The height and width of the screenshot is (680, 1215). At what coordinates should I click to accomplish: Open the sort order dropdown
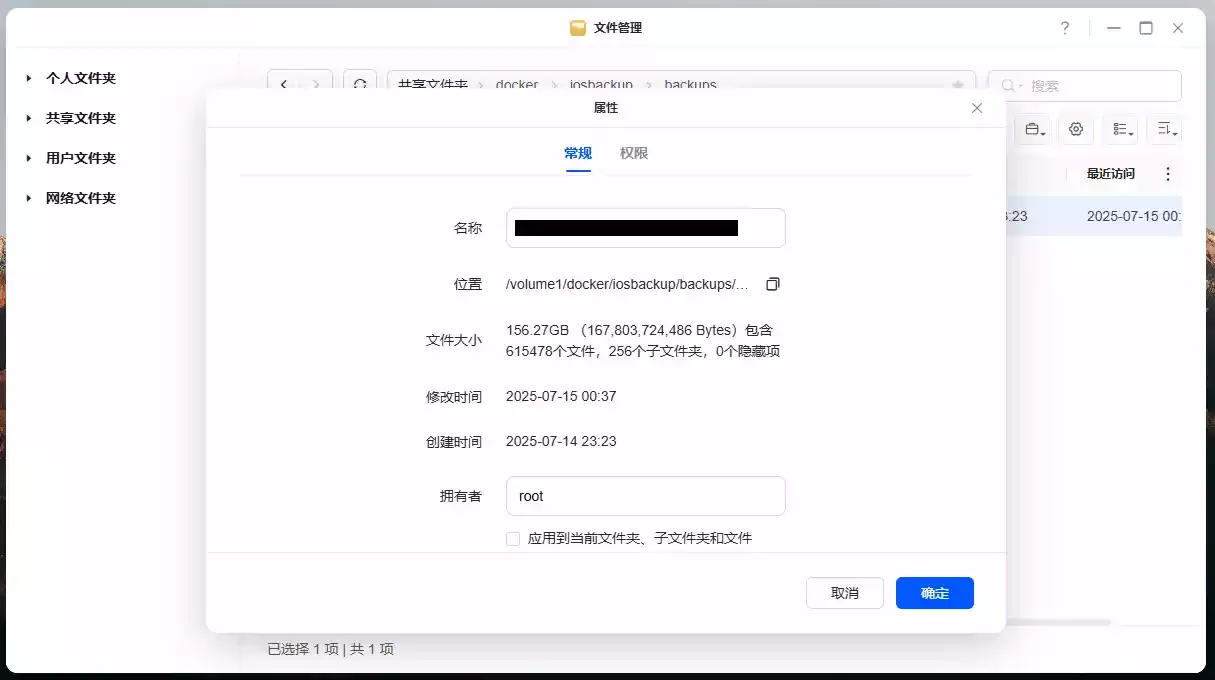click(x=1164, y=129)
